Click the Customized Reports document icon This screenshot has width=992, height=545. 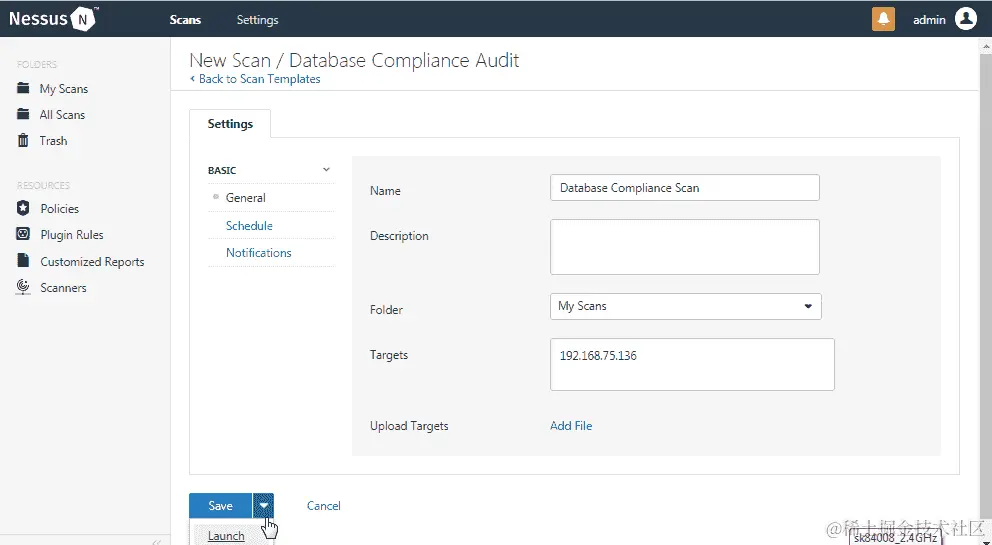coord(23,261)
